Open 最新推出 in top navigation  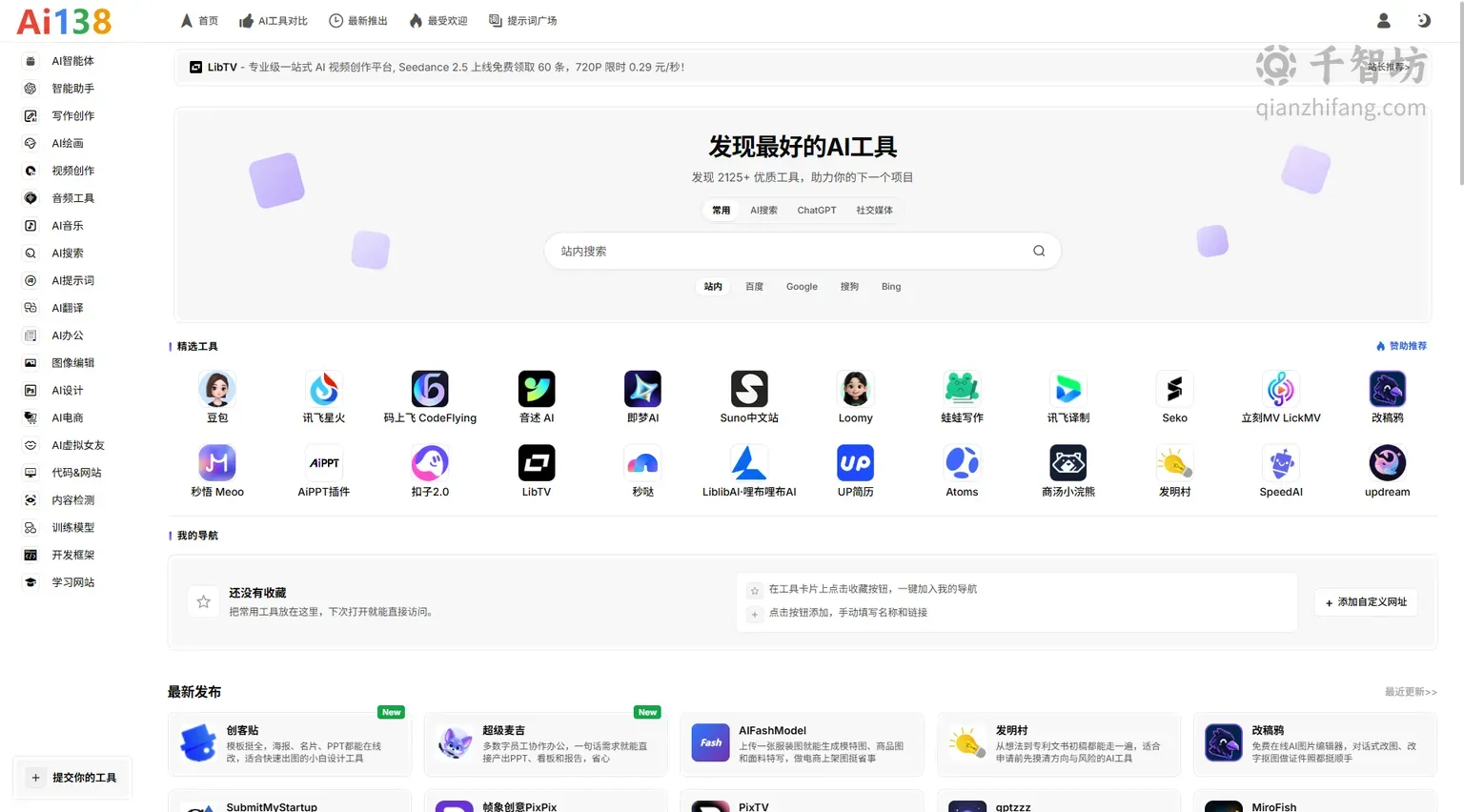click(x=358, y=21)
